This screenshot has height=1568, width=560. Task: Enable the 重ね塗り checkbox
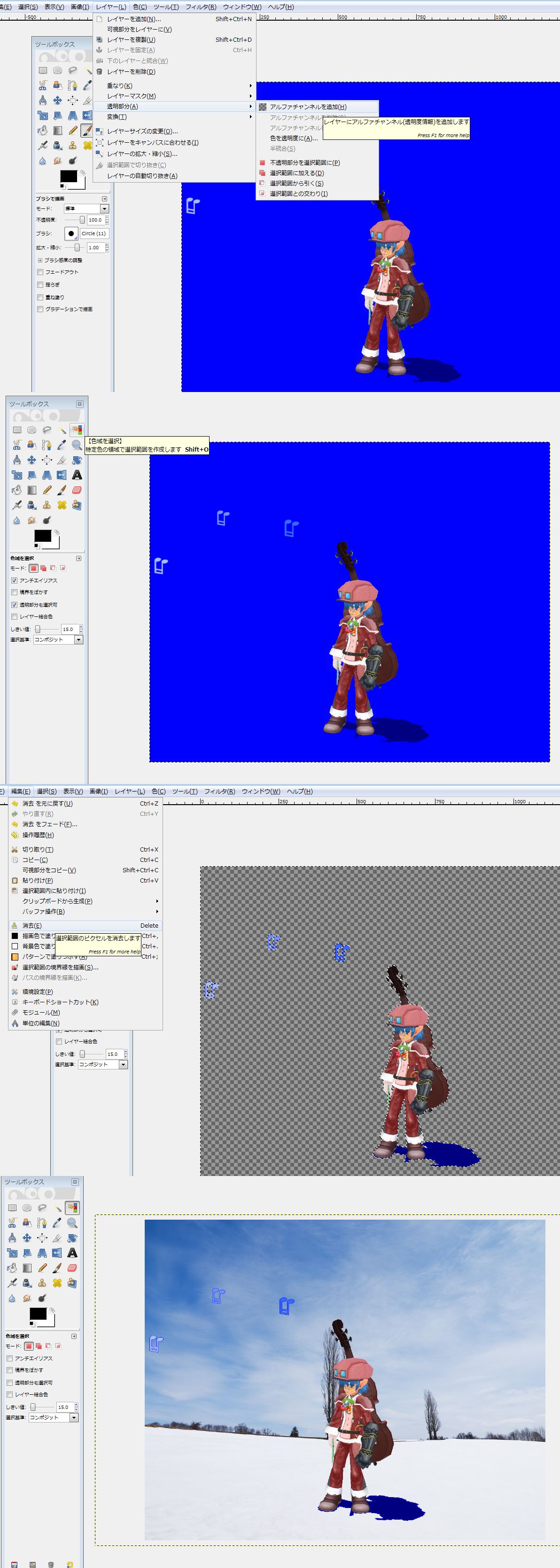[40, 297]
